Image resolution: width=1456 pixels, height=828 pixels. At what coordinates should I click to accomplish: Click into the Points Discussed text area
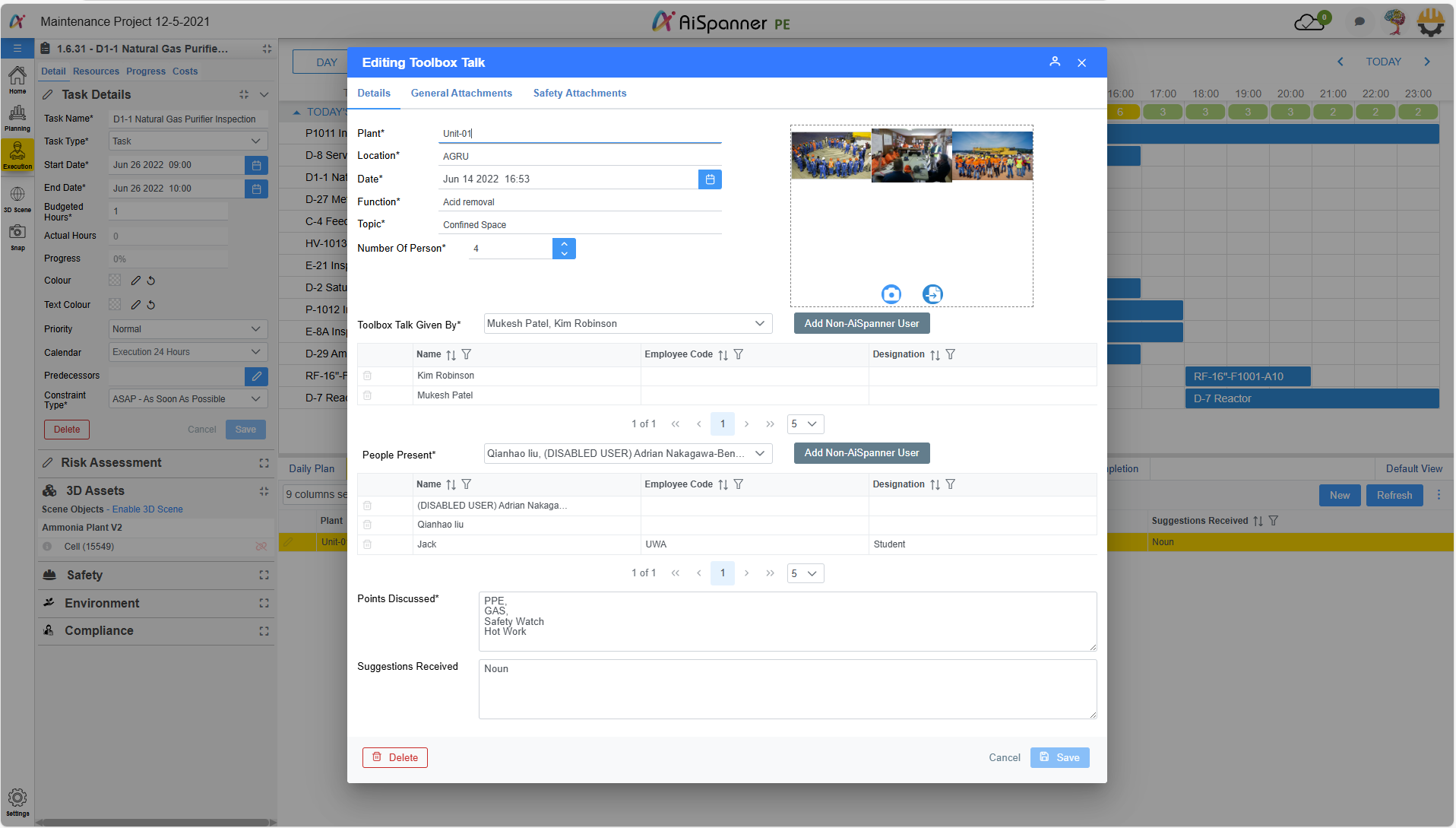pyautogui.click(x=787, y=621)
